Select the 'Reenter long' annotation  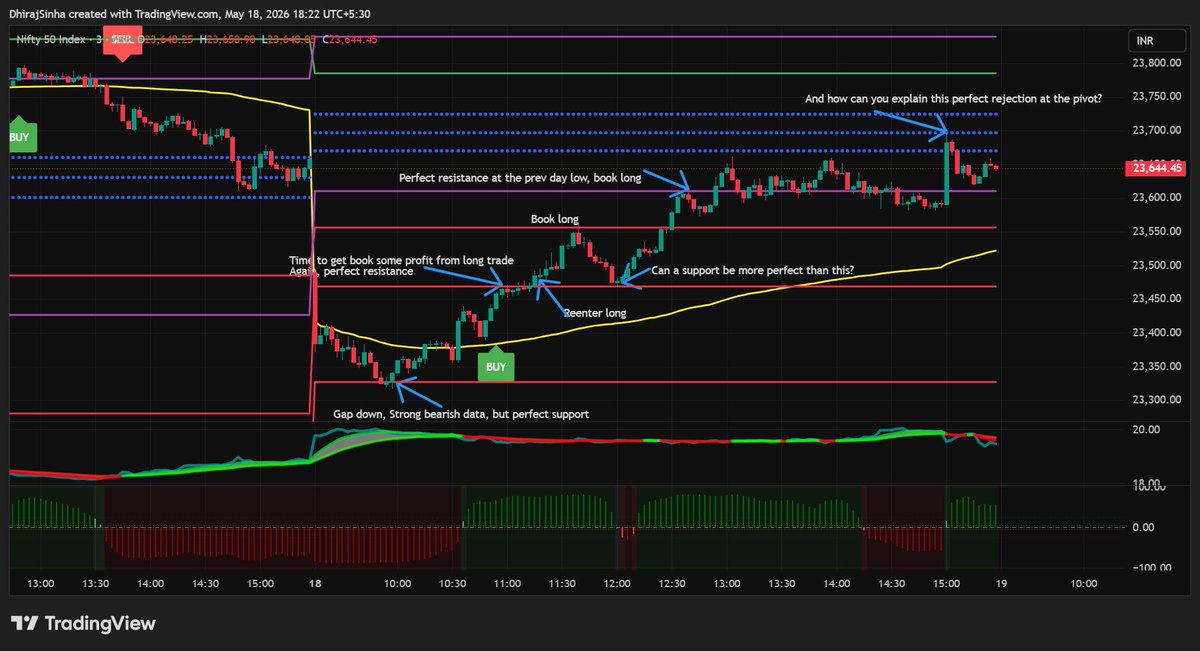click(x=595, y=313)
